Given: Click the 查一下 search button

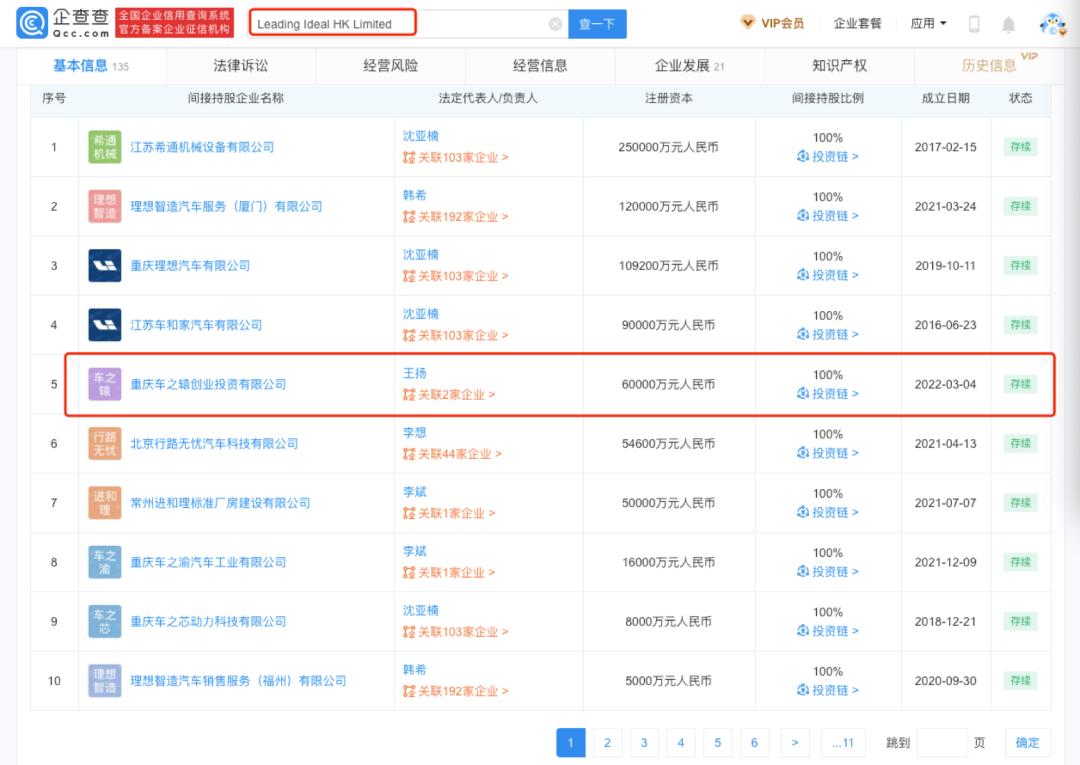Looking at the screenshot, I should [x=597, y=24].
